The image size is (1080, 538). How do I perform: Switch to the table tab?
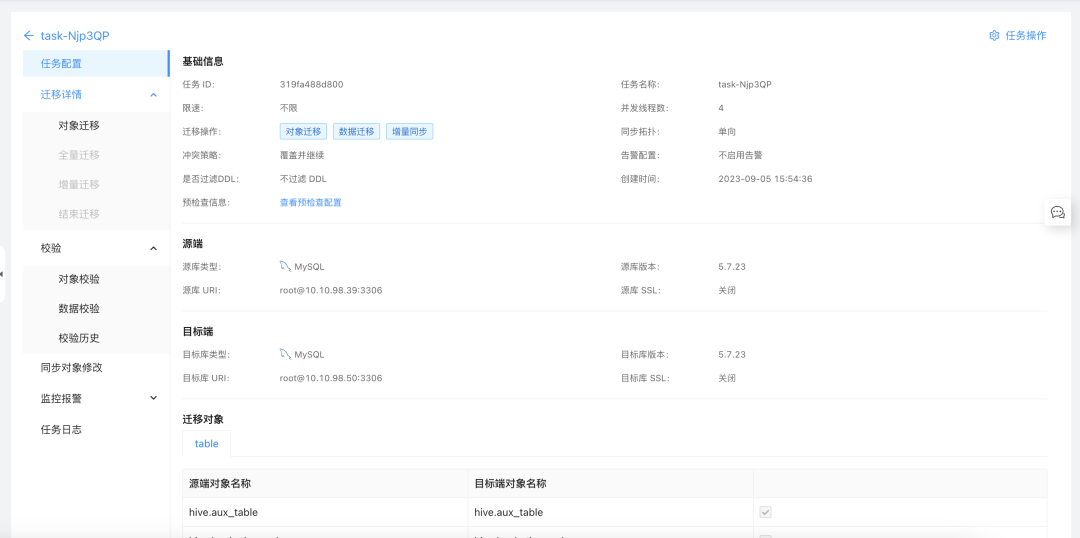coord(207,444)
